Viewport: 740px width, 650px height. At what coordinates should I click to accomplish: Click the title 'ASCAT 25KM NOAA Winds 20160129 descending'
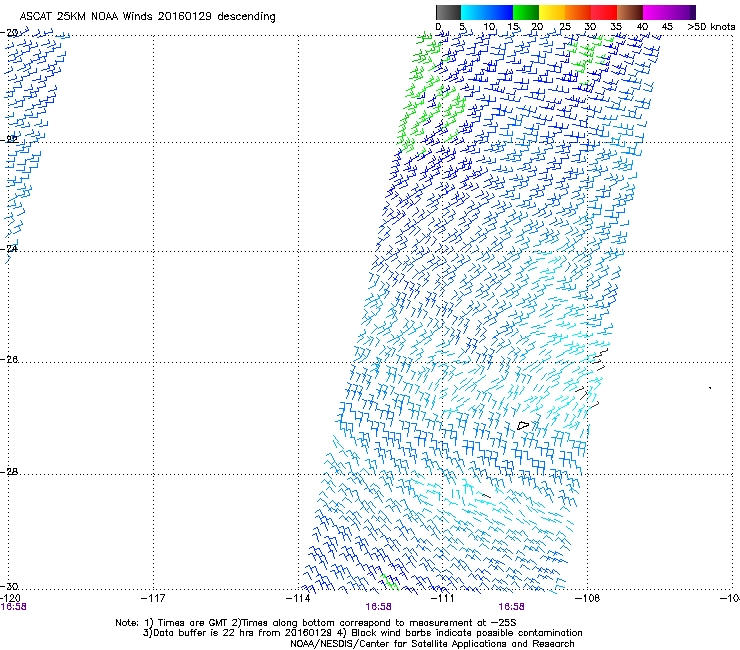point(147,16)
